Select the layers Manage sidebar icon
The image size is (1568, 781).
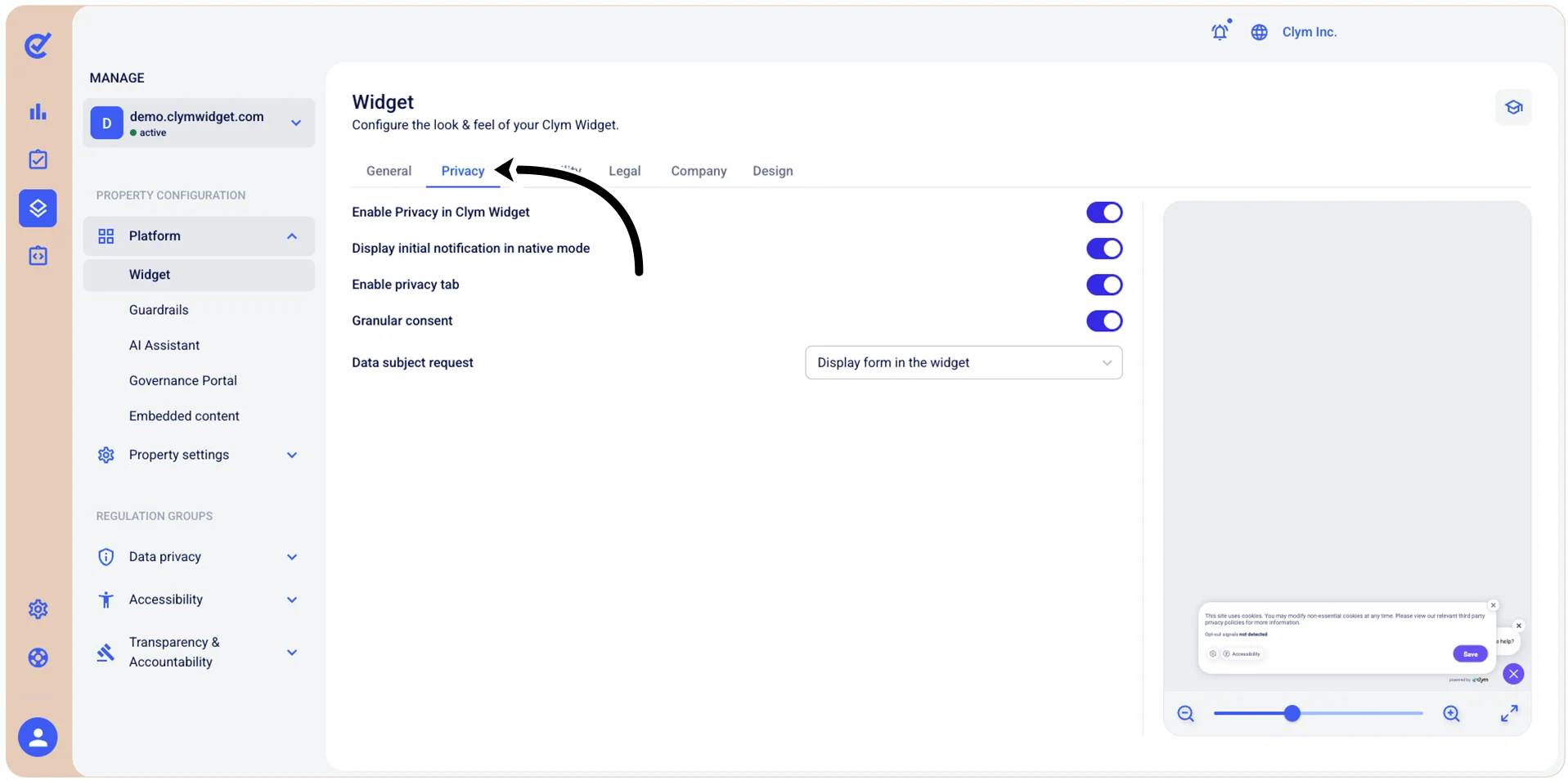38,209
